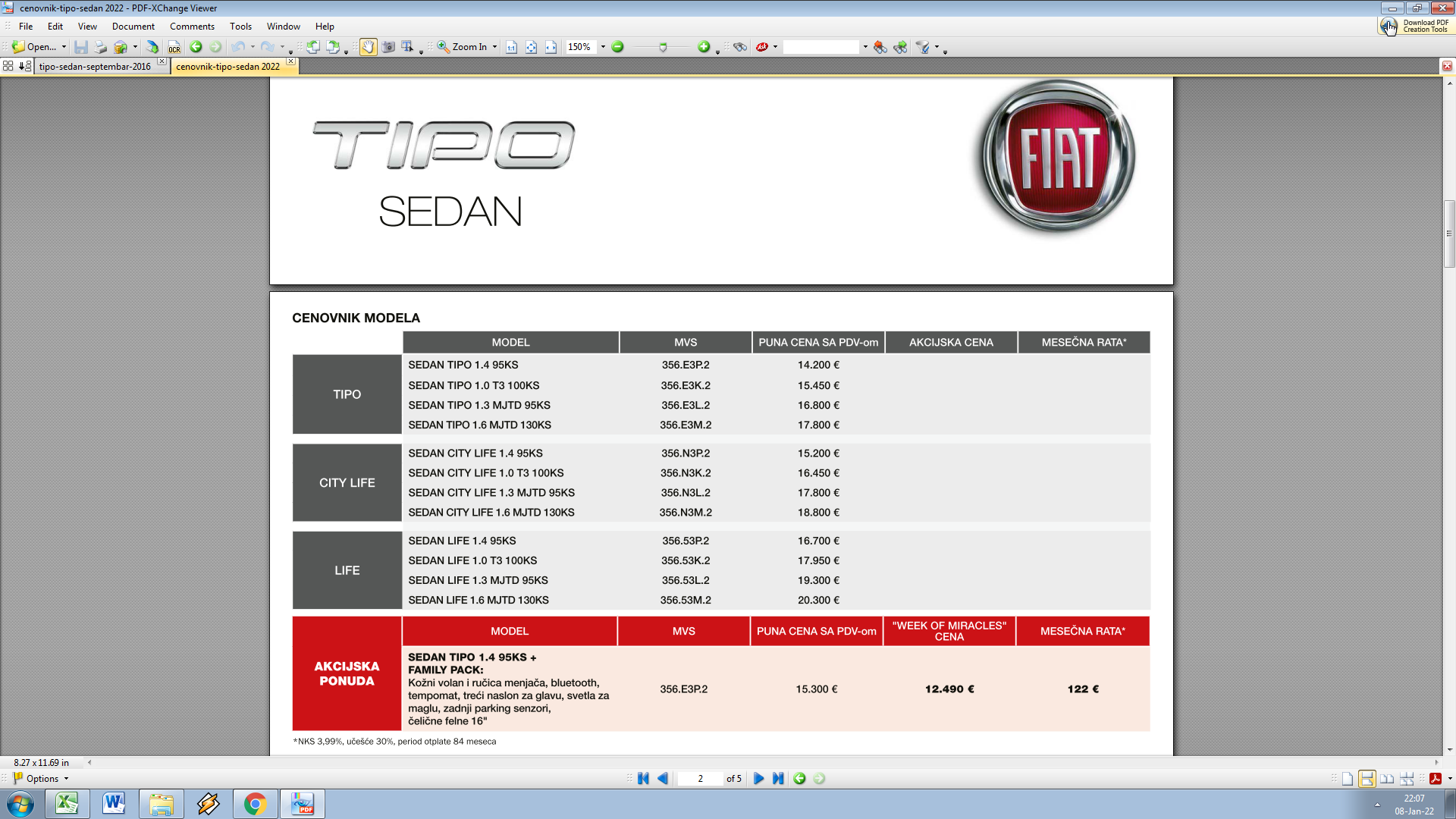Toggle the tab list sort button
The width and height of the screenshot is (1456, 819).
[x=25, y=66]
